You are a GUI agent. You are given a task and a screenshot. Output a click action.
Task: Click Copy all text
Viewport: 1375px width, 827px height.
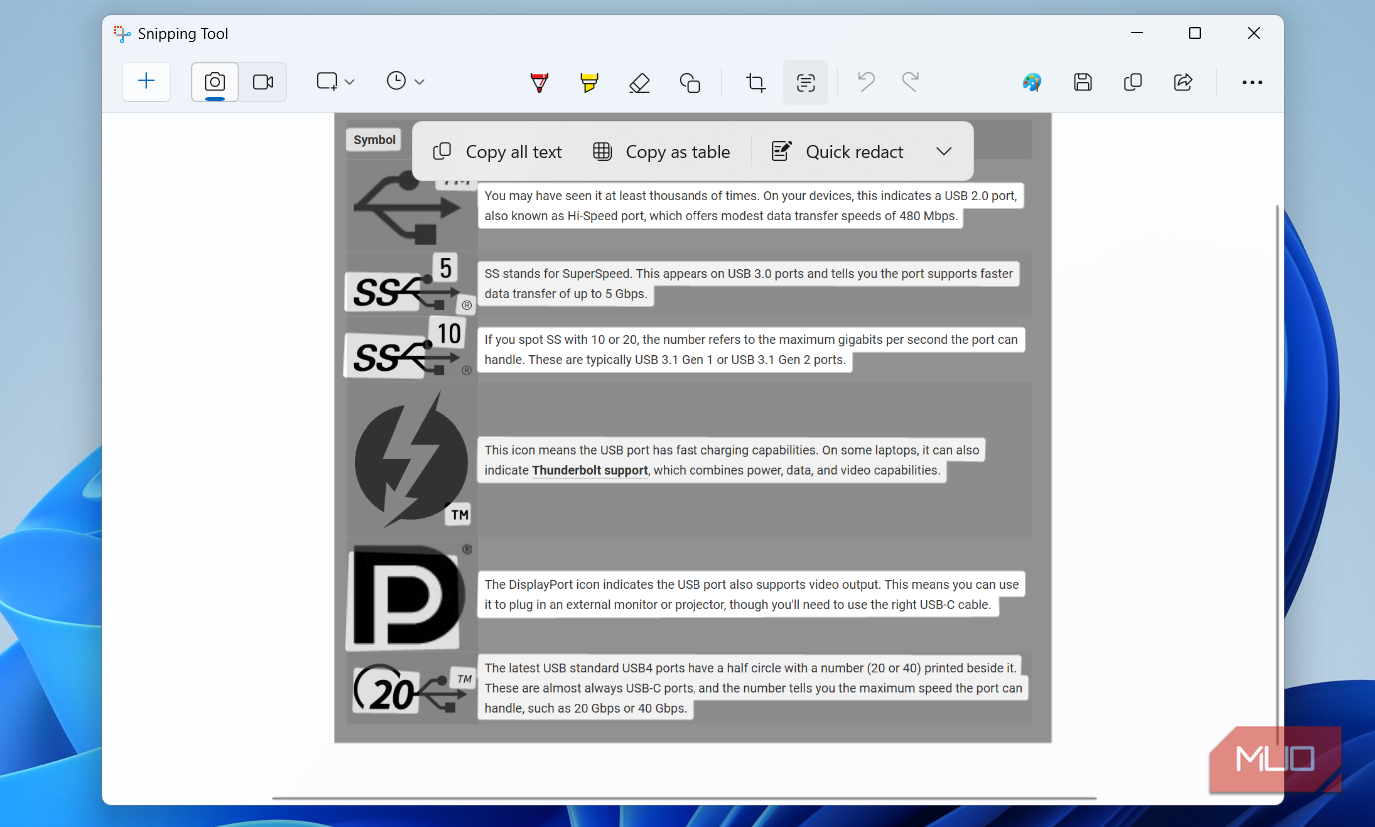497,152
